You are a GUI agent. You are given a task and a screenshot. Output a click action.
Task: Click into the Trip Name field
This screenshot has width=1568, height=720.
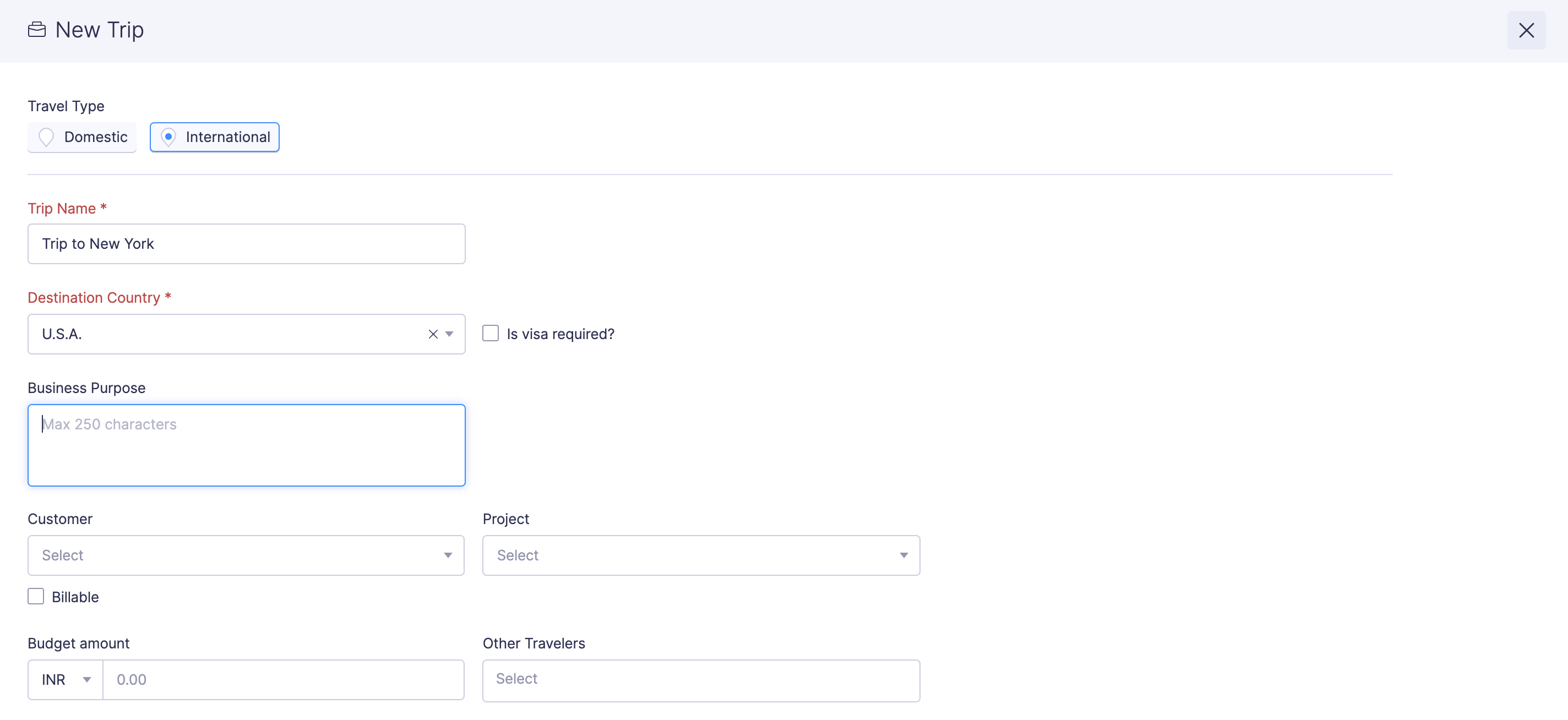pyautogui.click(x=246, y=244)
